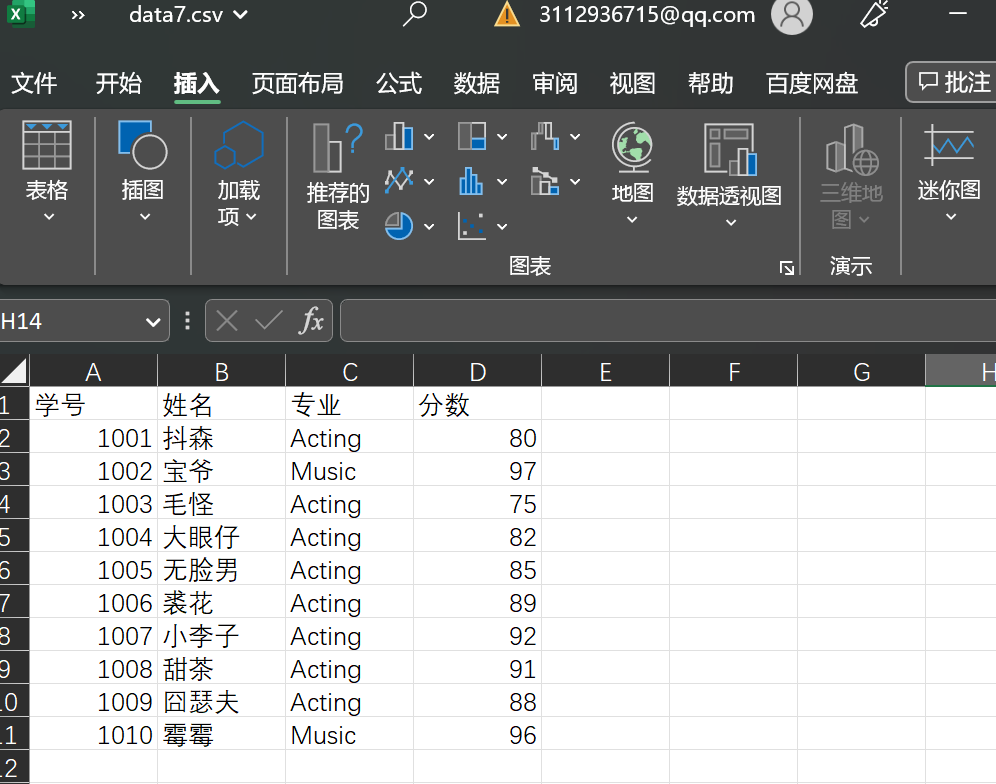Click the account warning triangle icon

507,14
